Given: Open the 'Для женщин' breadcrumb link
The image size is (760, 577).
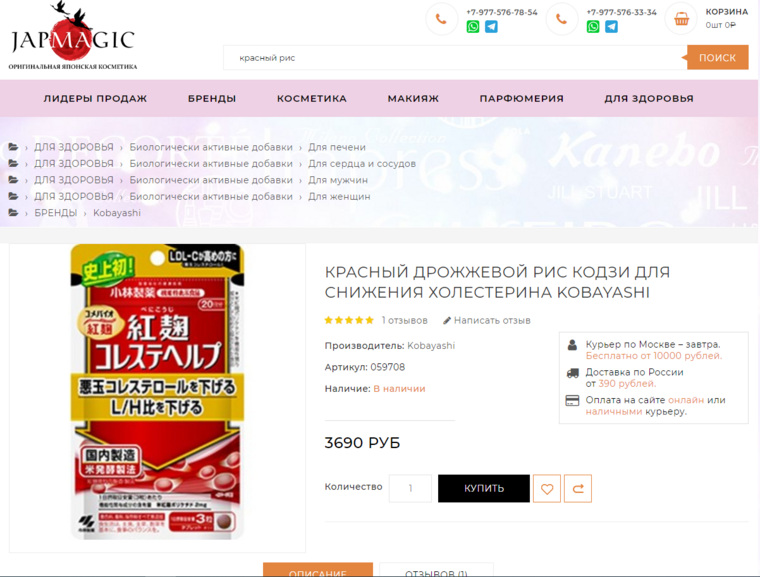Looking at the screenshot, I should coord(339,196).
